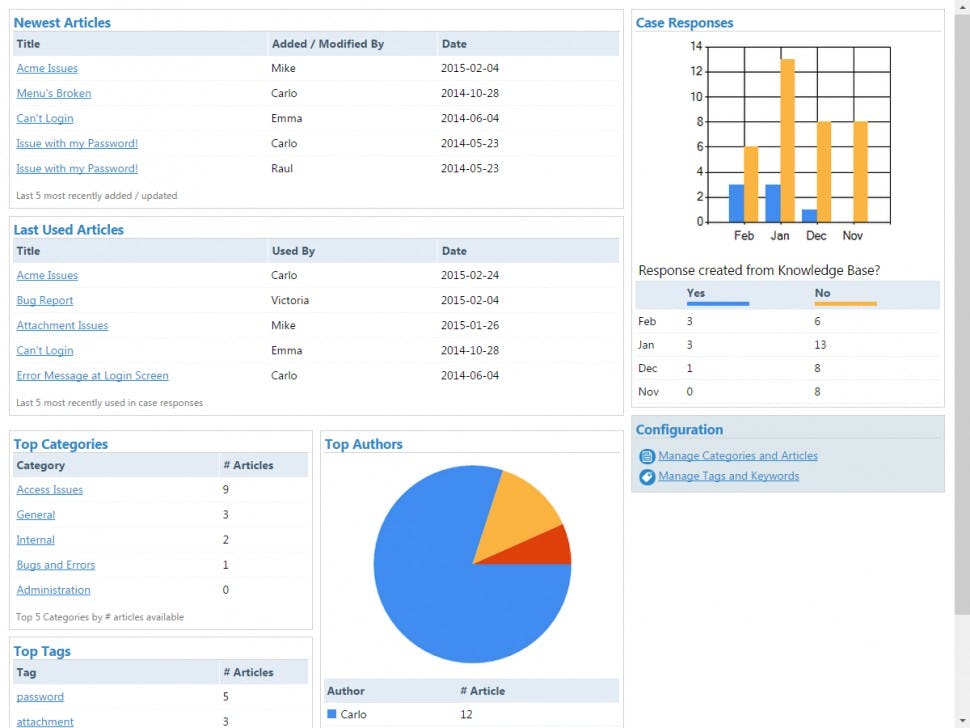Open Acme Issues in Last Used Articles
The width and height of the screenshot is (970, 728).
point(47,276)
